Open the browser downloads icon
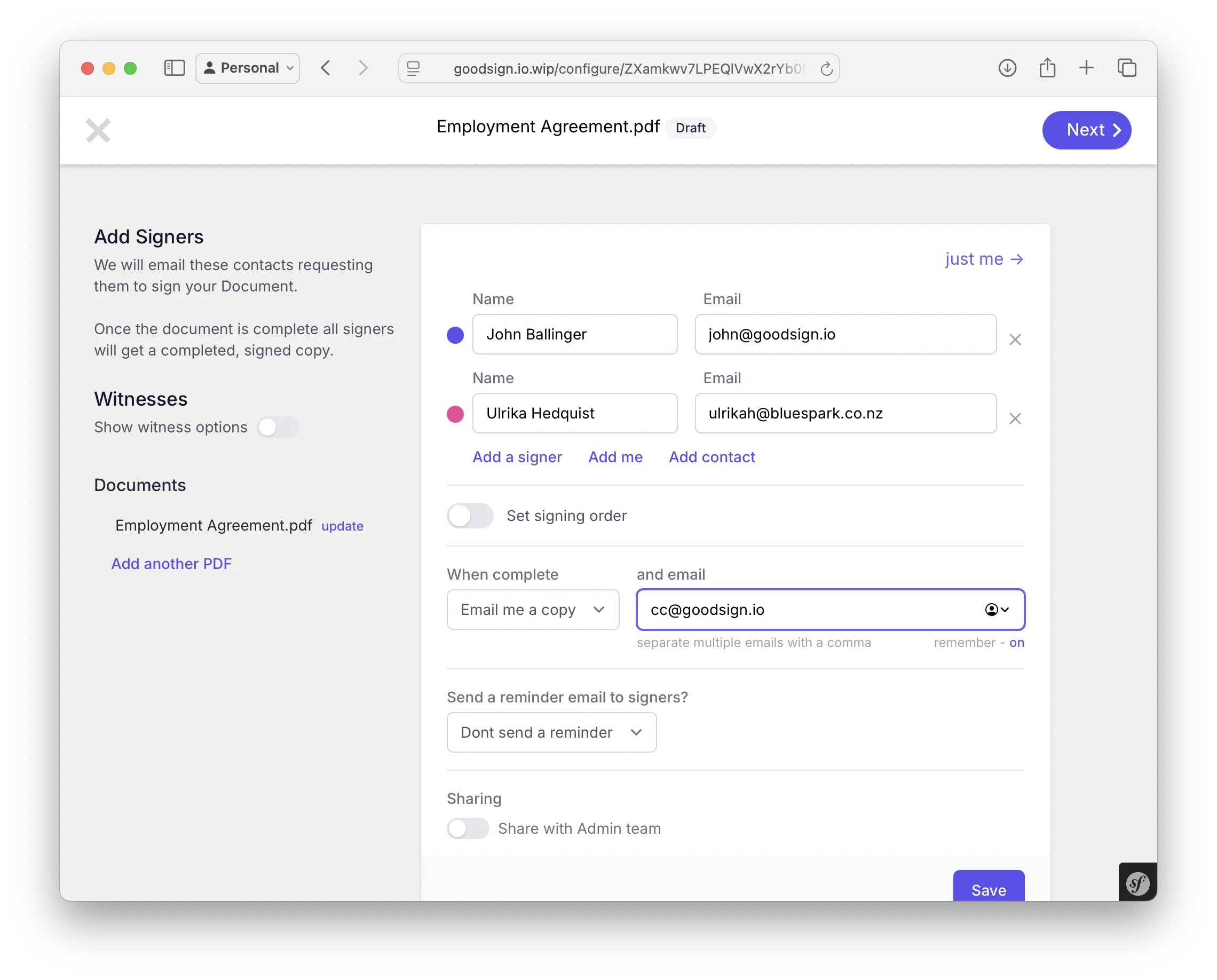This screenshot has width=1217, height=980. click(x=1008, y=68)
